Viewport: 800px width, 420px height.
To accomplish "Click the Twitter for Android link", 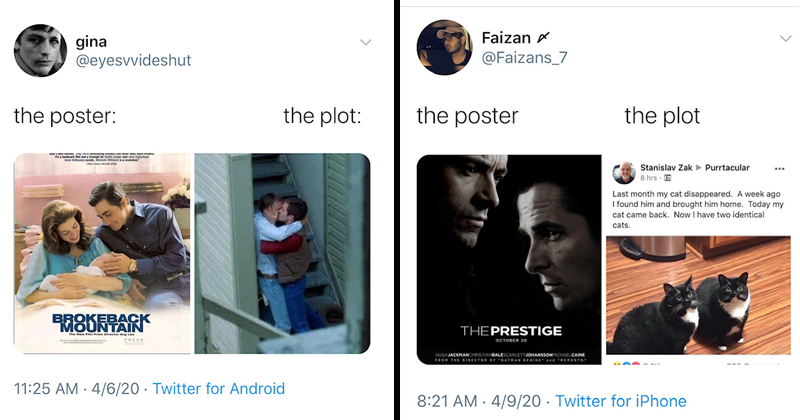I will coord(218,389).
